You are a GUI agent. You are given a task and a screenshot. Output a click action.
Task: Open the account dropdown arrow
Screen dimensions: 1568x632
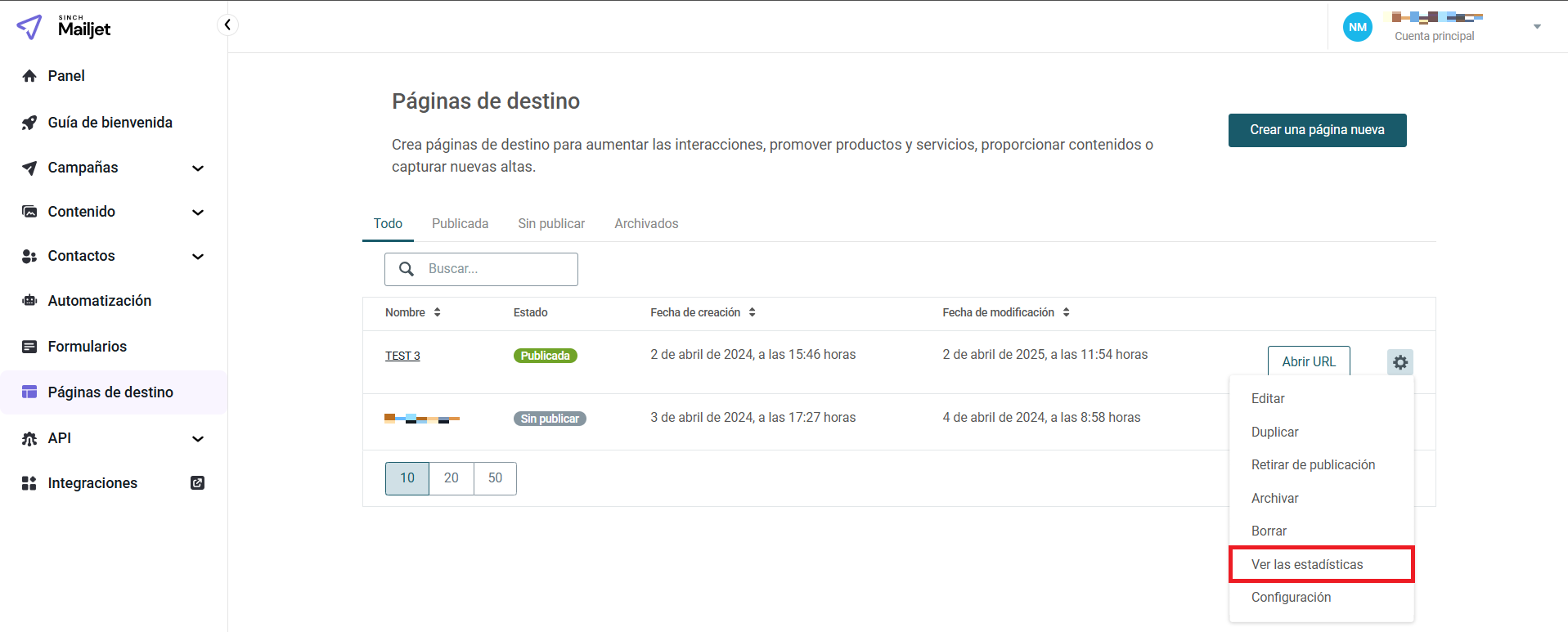[1537, 27]
